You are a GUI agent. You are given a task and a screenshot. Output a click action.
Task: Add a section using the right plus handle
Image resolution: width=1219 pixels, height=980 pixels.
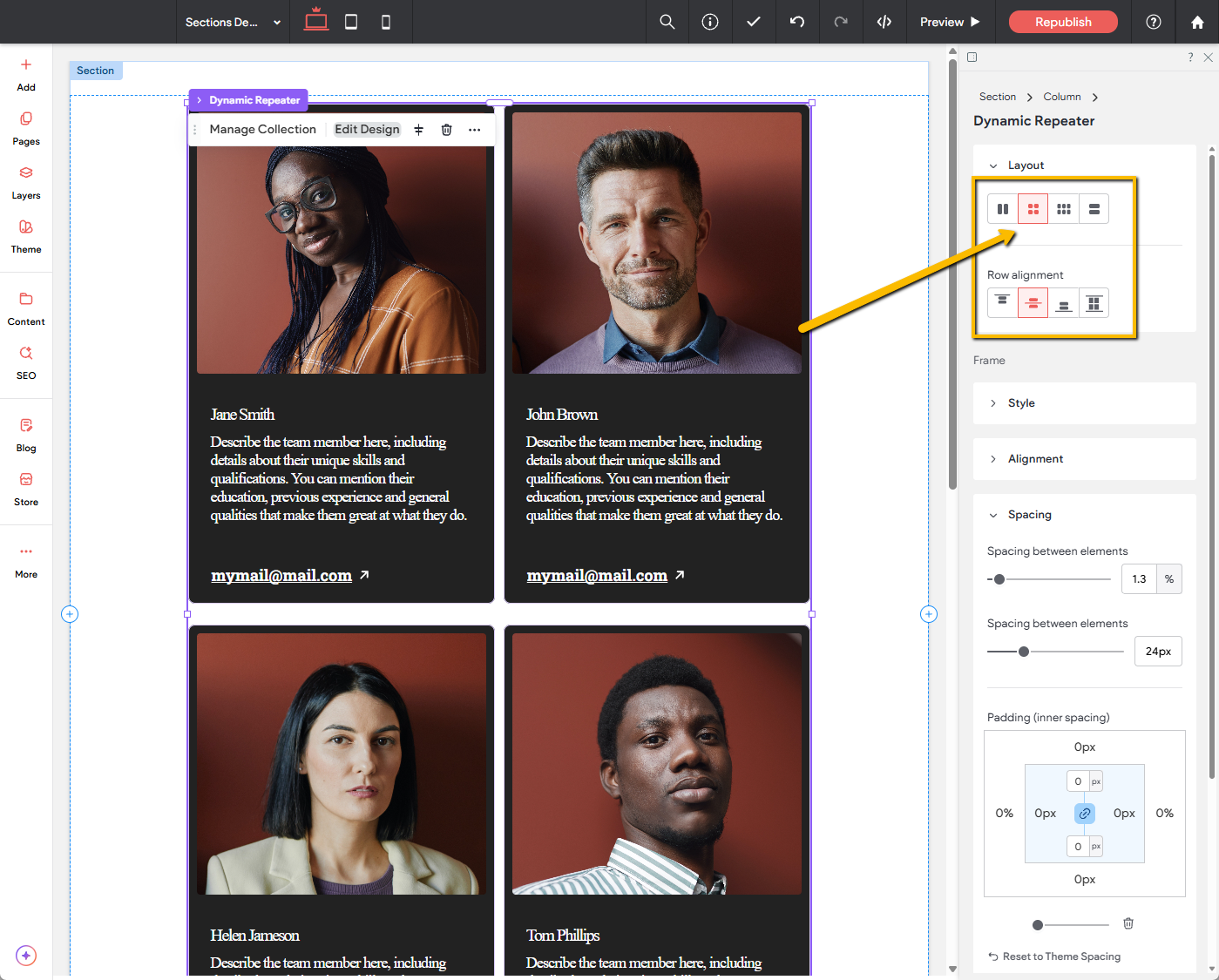coord(929,614)
